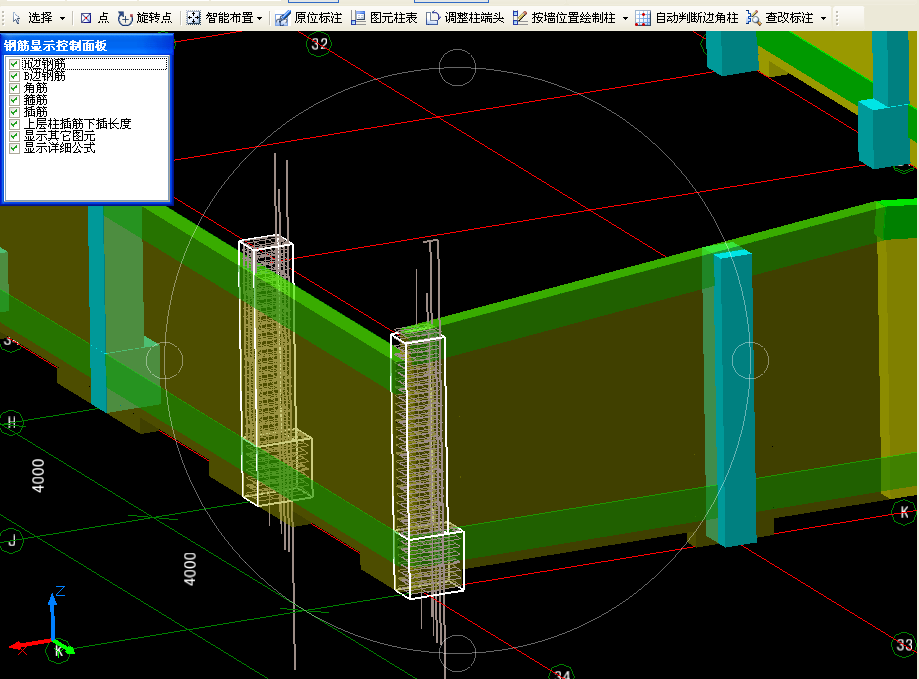The image size is (919, 679).
Task: Click the XYZ coordinate axis gizmo
Action: point(42,622)
